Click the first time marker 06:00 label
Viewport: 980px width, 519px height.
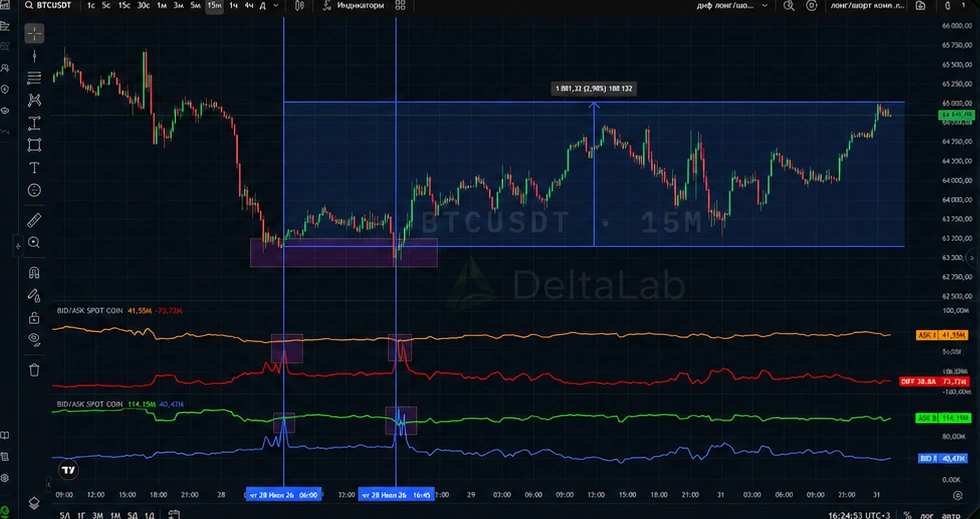click(284, 495)
